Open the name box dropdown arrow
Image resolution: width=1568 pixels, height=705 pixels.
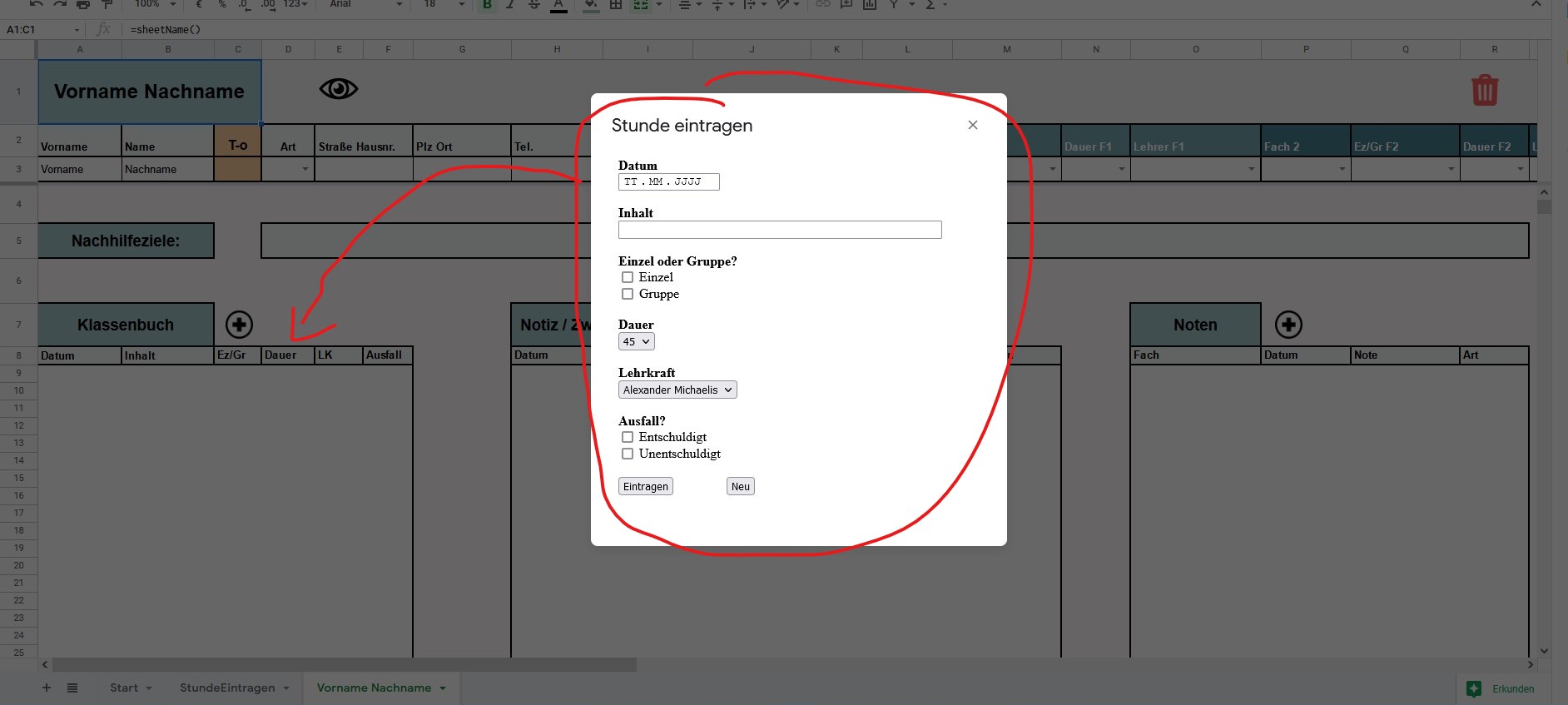(77, 30)
